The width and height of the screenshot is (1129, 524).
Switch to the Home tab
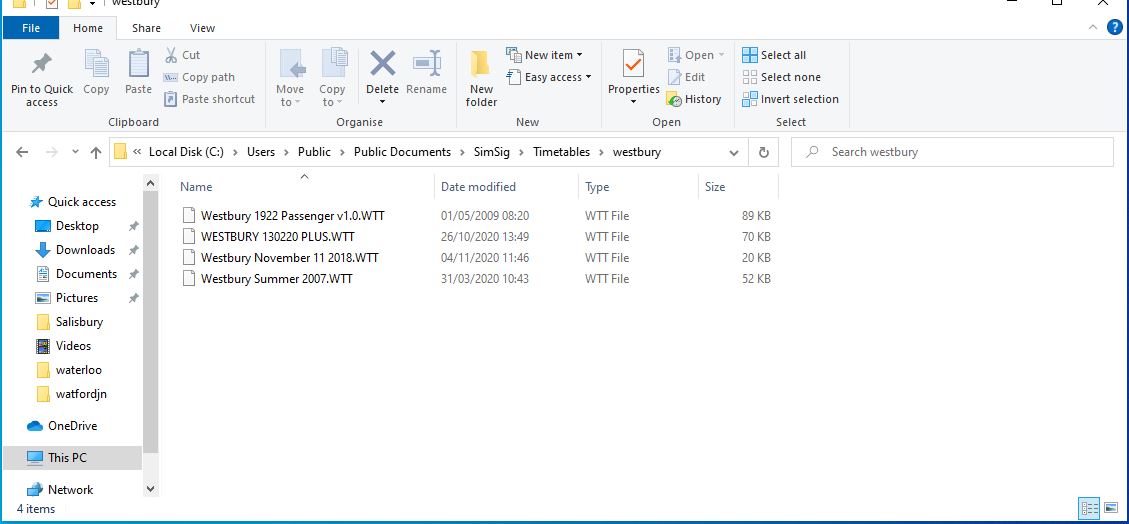[x=88, y=28]
